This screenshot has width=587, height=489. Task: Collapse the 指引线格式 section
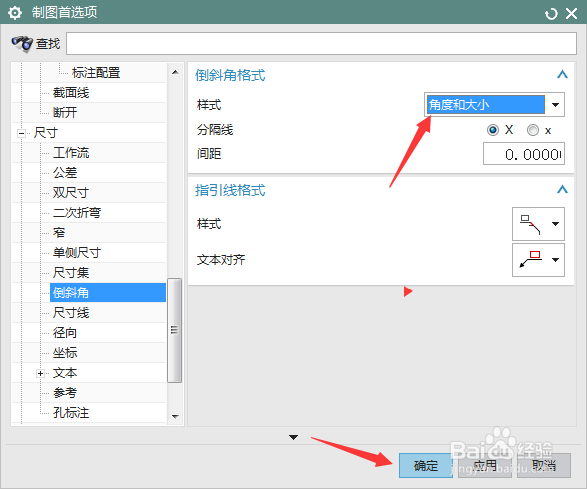pos(562,189)
